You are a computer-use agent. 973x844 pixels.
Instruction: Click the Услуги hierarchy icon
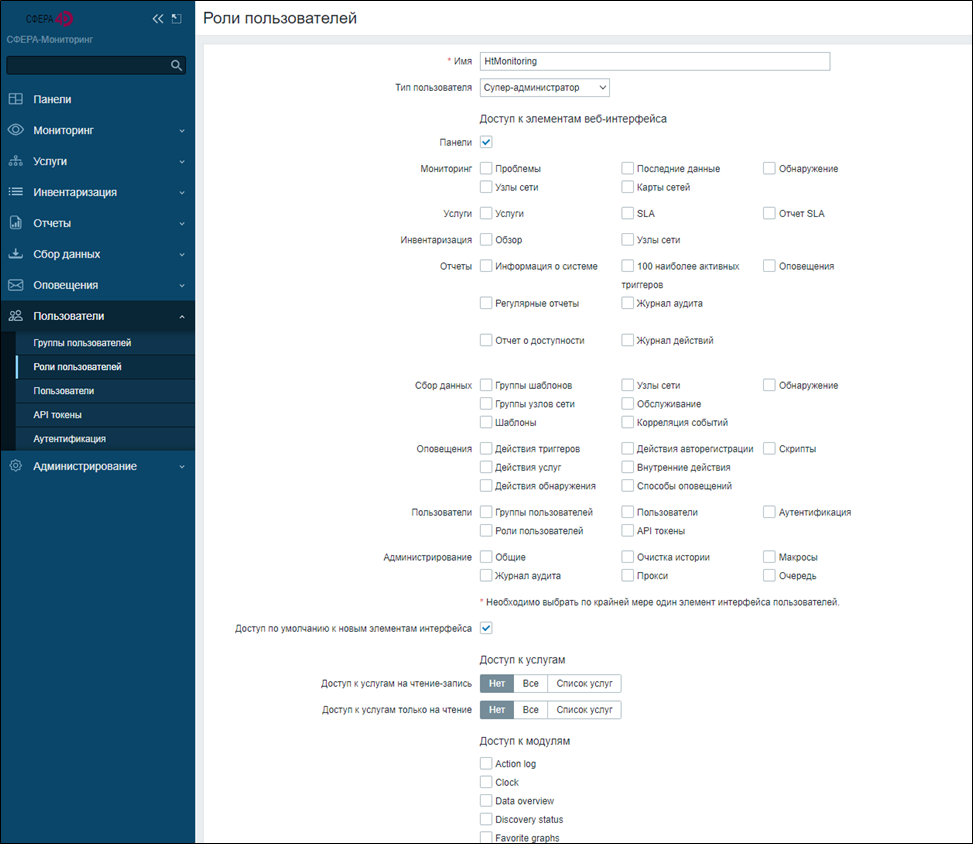coord(16,162)
